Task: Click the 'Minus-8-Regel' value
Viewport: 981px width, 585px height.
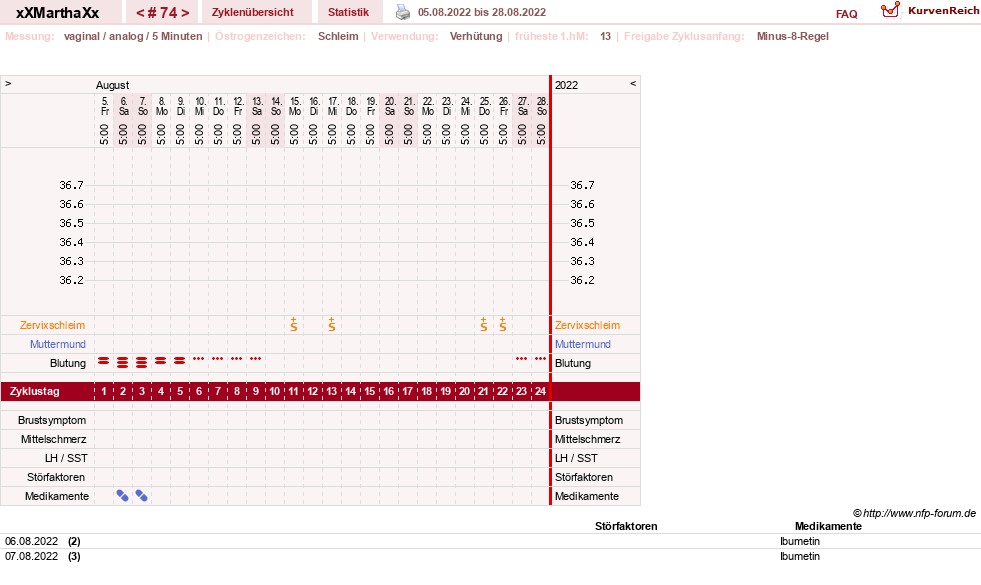Action: tap(793, 36)
